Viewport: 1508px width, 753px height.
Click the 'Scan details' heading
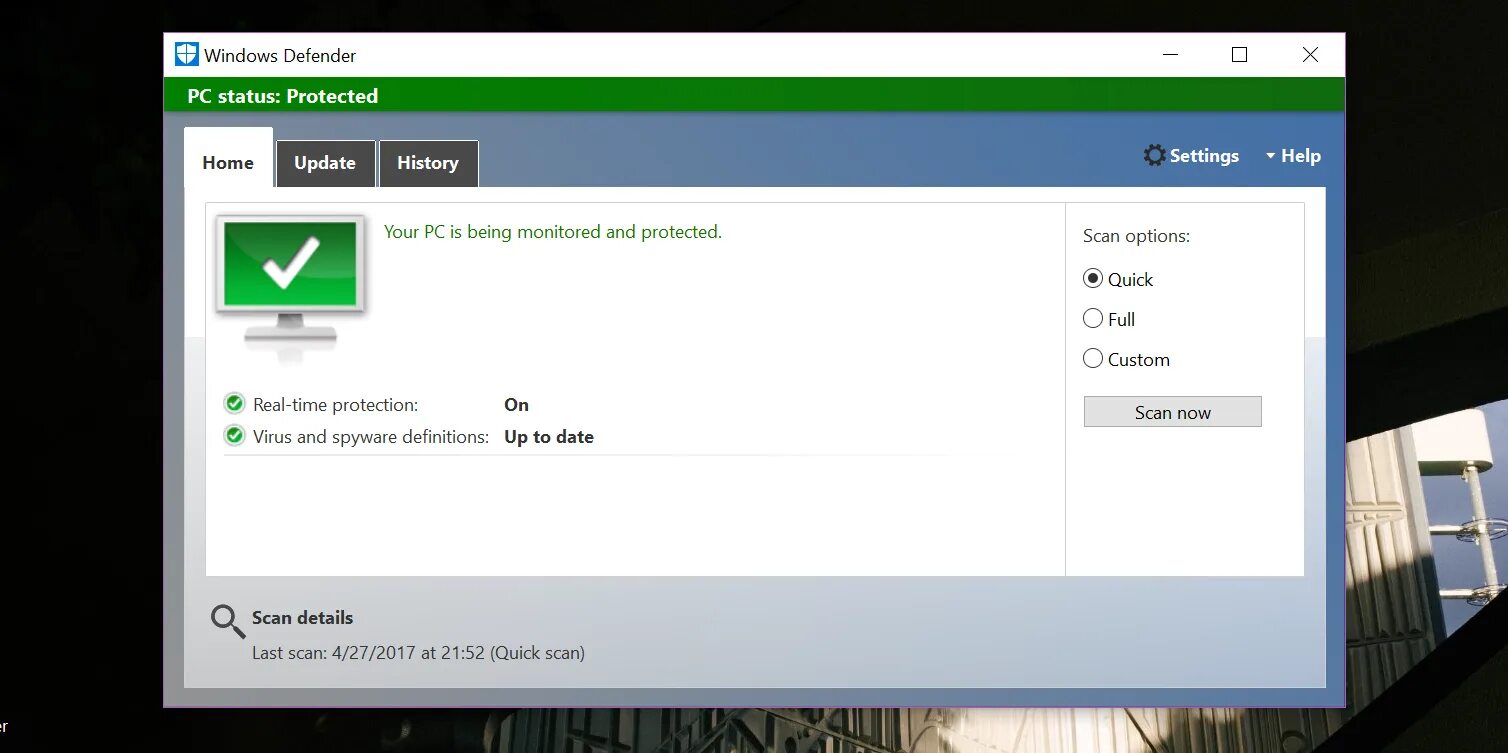point(302,618)
